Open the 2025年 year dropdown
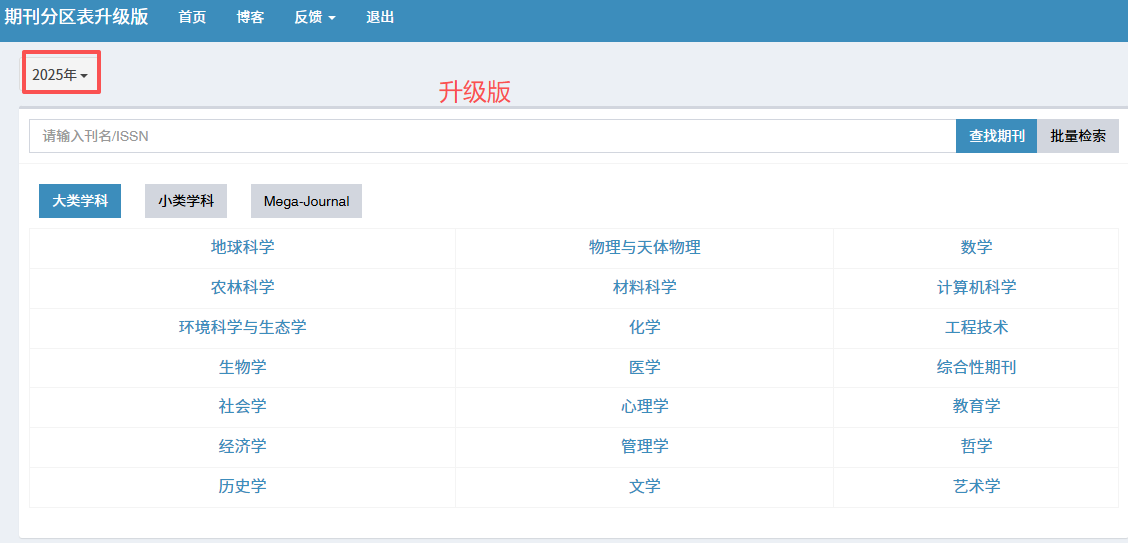Viewport: 1128px width, 543px height. pos(60,75)
